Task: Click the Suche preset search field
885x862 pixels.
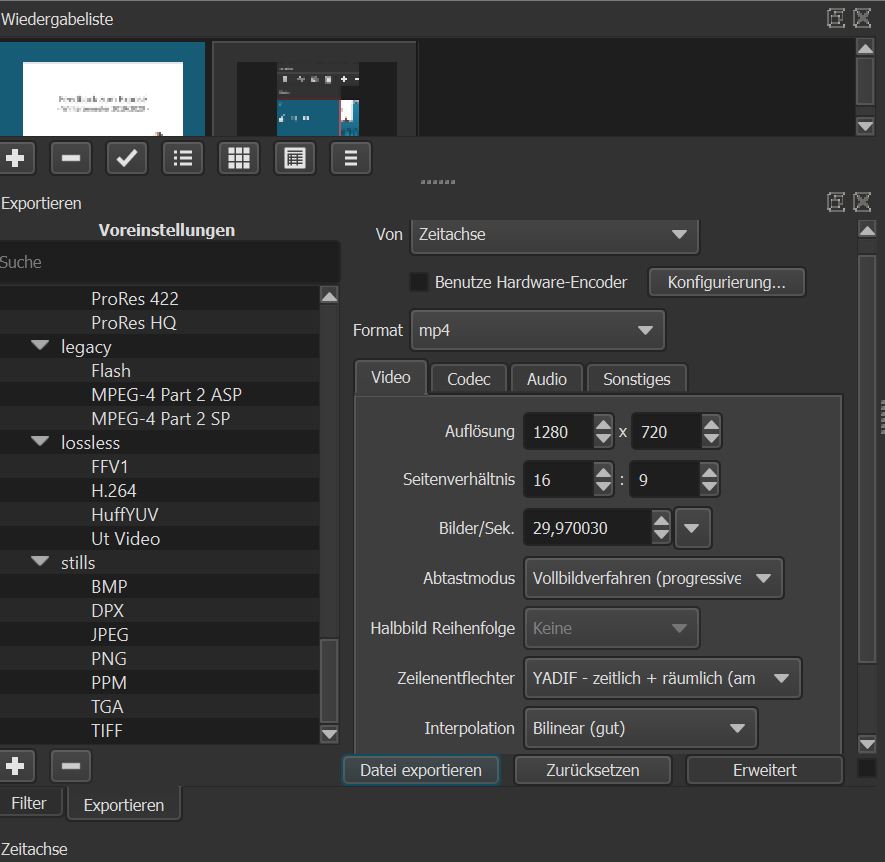Action: 168,262
